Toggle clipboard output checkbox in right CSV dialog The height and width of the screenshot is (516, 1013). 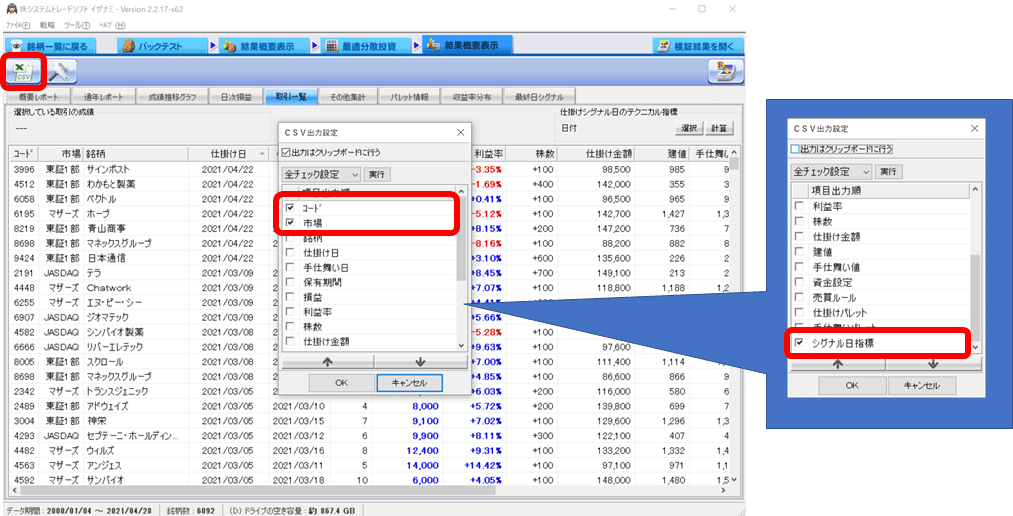point(795,149)
